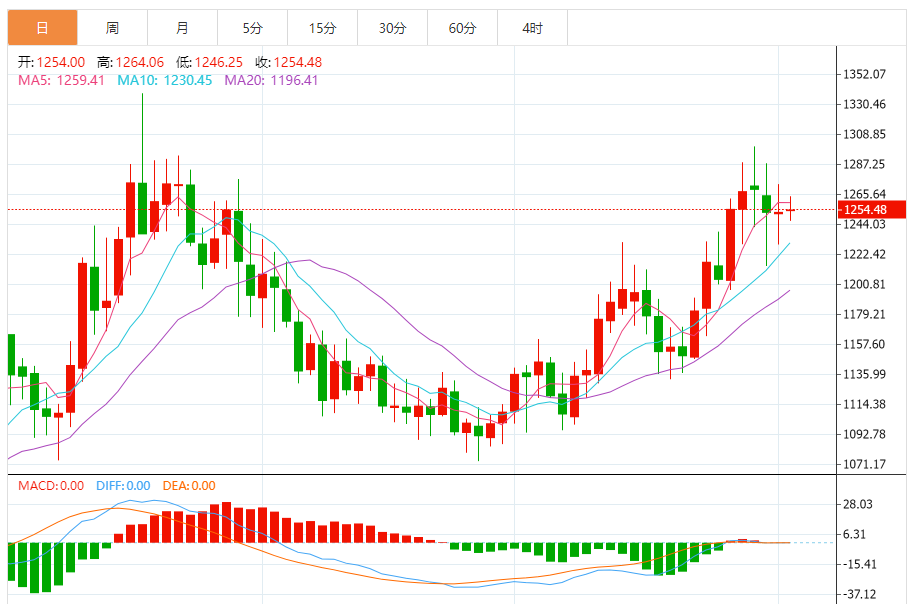The image size is (910, 604).
Task: Click the latest candlestick on the chart
Action: click(x=790, y=210)
